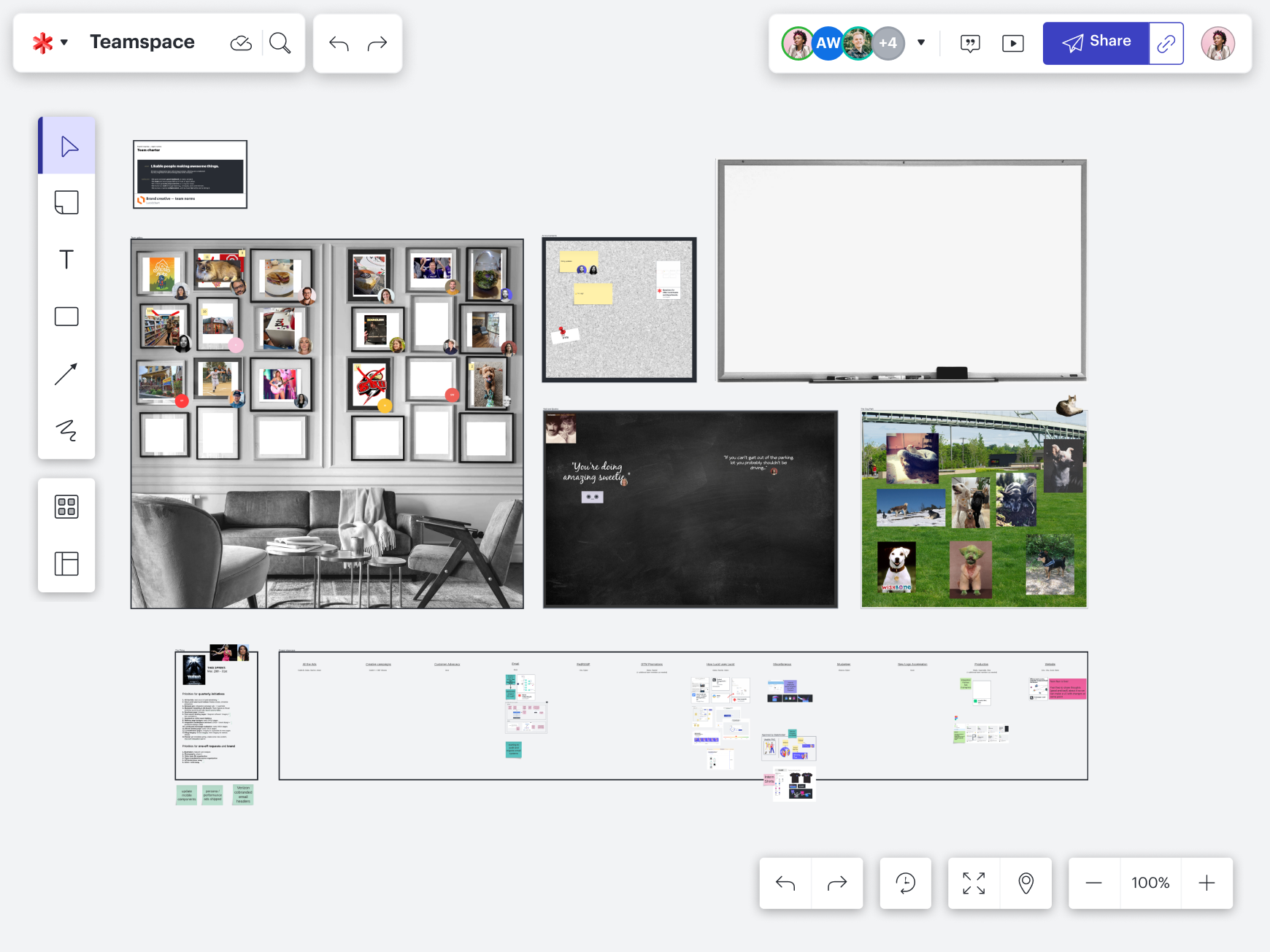Open the templates layout panel
This screenshot has width=1270, height=952.
pyautogui.click(x=66, y=563)
